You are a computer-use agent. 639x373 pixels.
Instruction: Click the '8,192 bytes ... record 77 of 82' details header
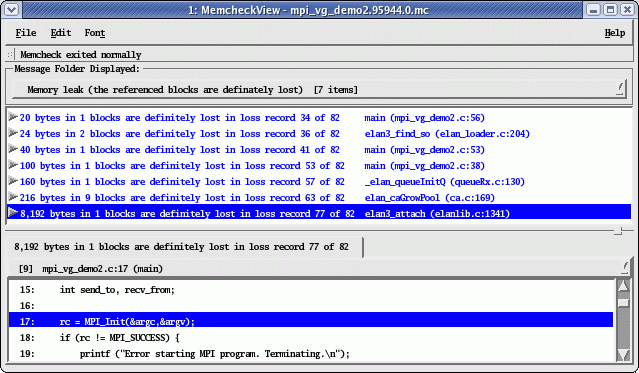[181, 247]
